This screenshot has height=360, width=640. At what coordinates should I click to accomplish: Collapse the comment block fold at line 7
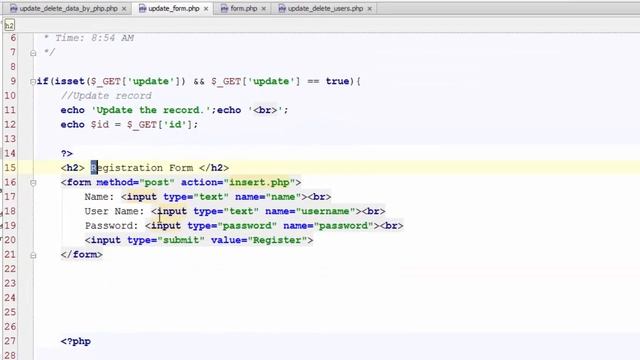[x=33, y=53]
